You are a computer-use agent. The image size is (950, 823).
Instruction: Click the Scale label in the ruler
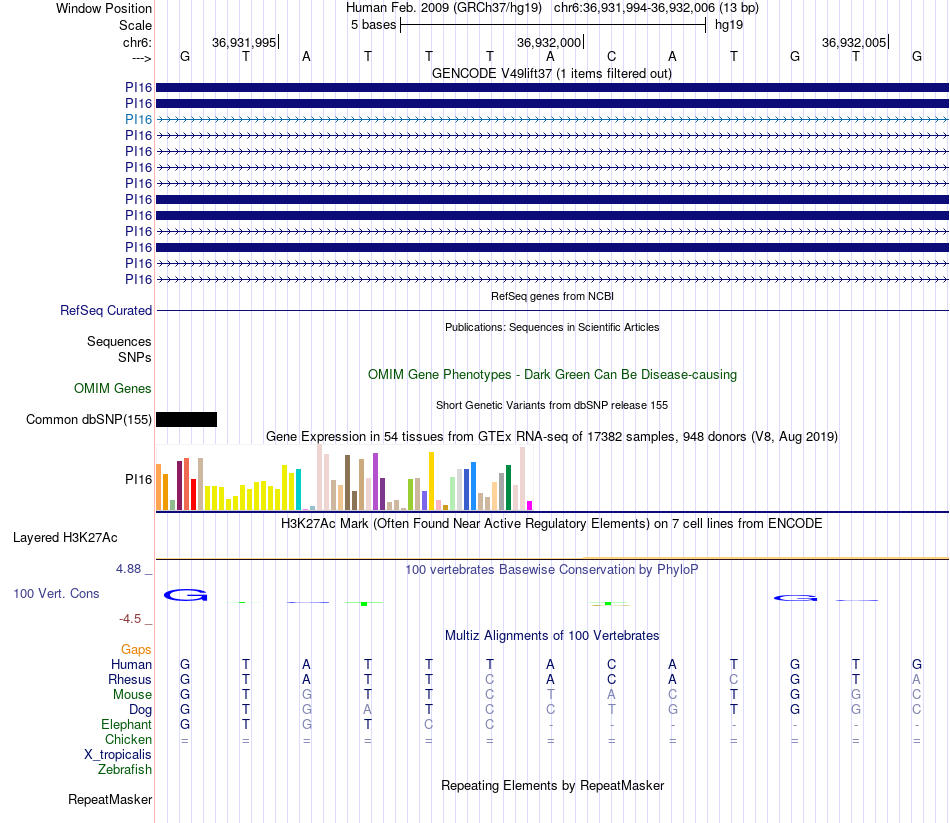135,25
